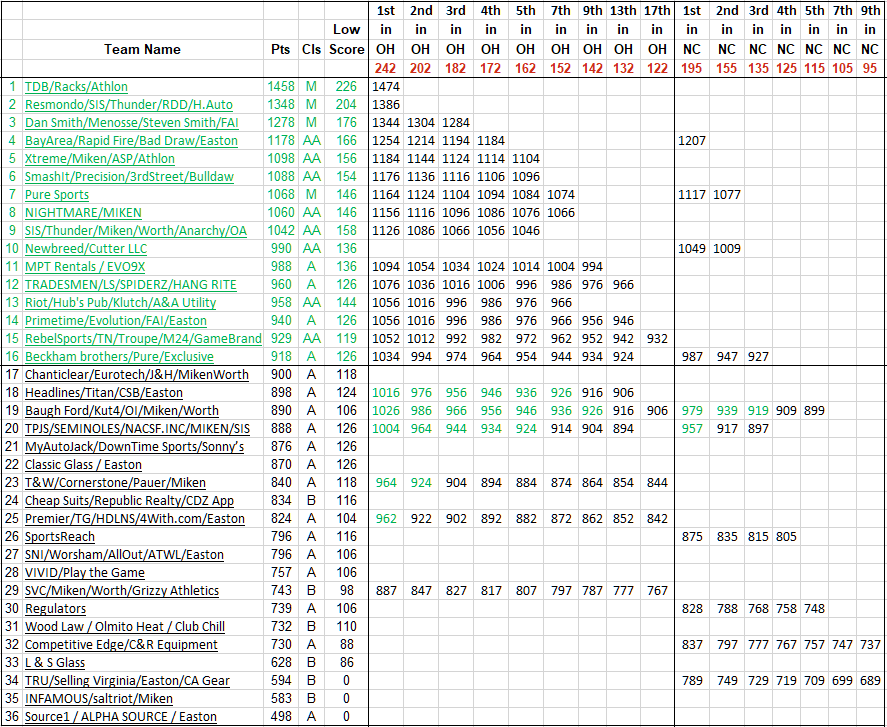Image resolution: width=887 pixels, height=727 pixels.
Task: Click the Cls column header
Action: [x=311, y=49]
